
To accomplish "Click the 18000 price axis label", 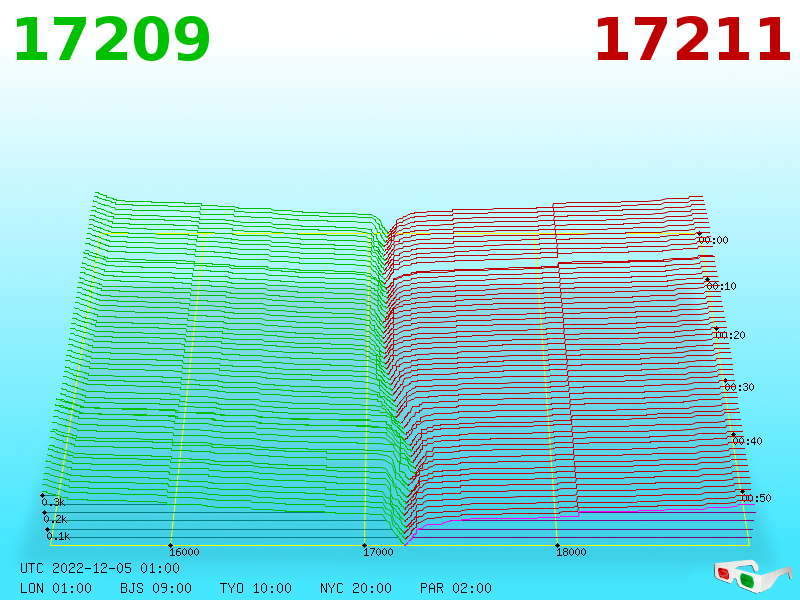I will point(571,552).
